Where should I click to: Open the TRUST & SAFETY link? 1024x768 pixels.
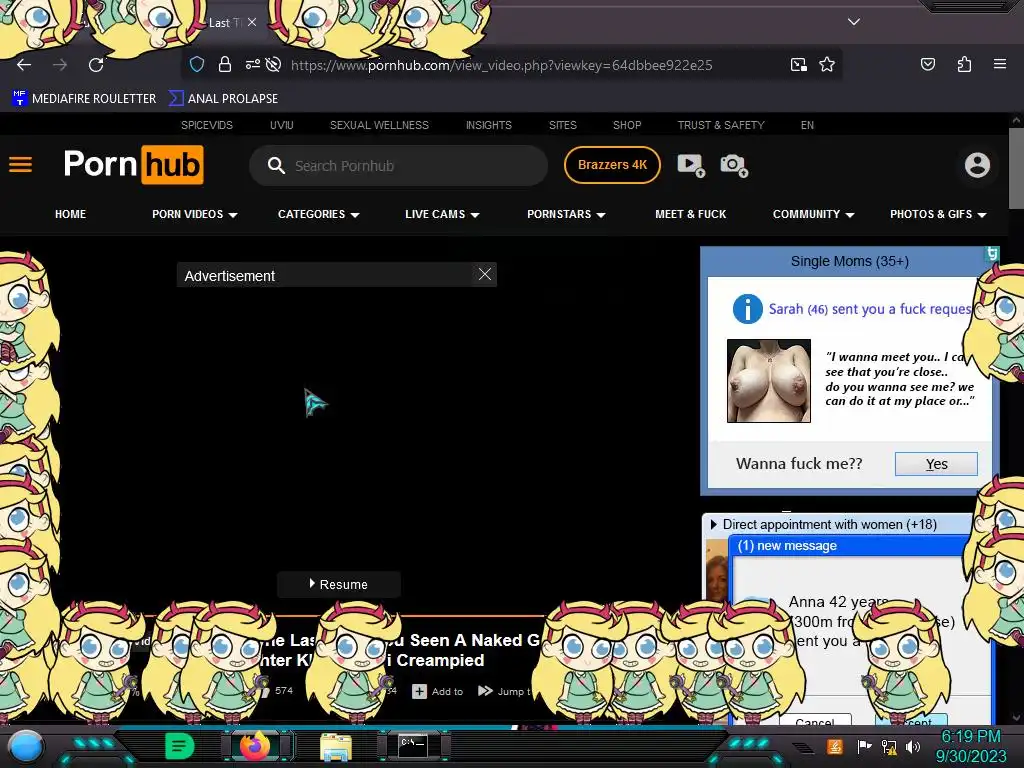point(721,125)
